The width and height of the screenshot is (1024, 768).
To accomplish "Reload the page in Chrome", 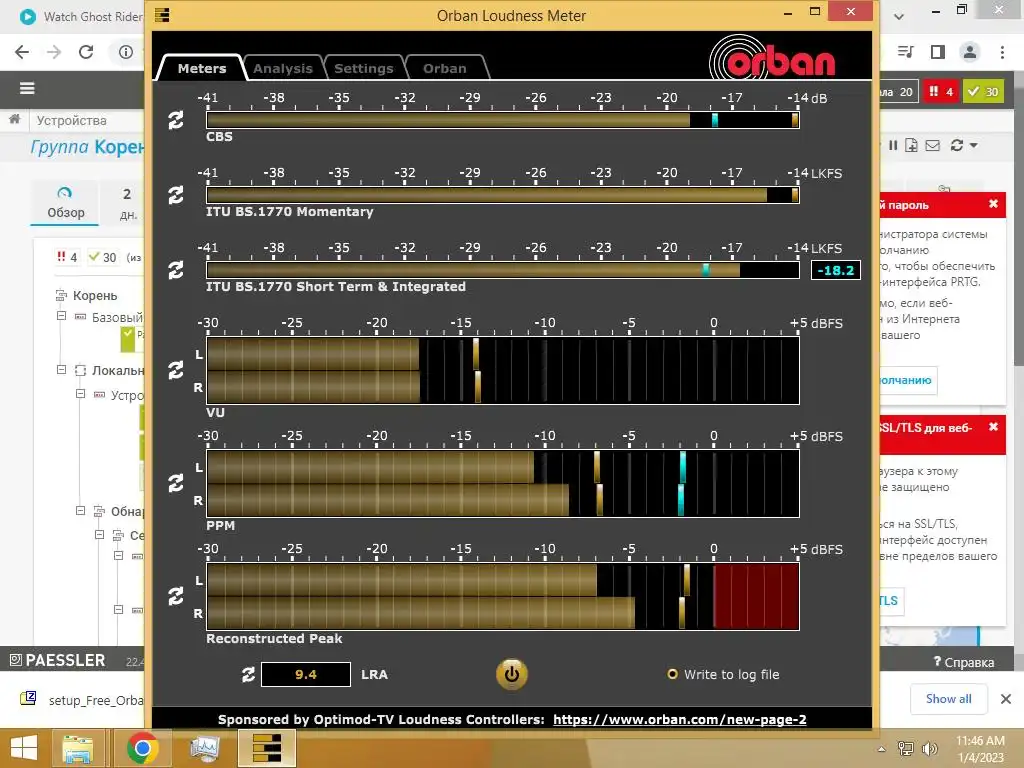I will coord(86,52).
